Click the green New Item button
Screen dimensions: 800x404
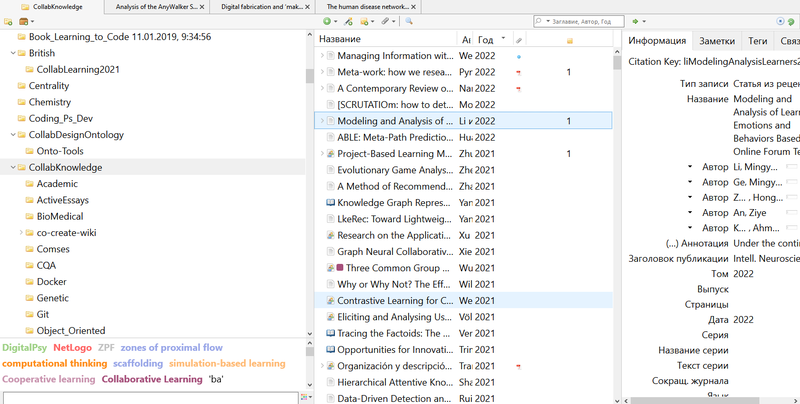coord(328,20)
